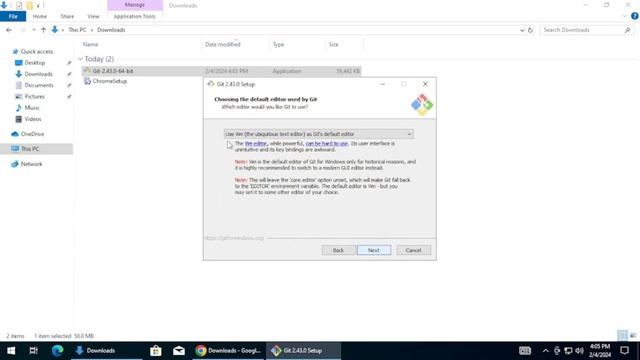Switch to the Share ribbon tab
Screen dimensions: 640x360
pos(67,16)
